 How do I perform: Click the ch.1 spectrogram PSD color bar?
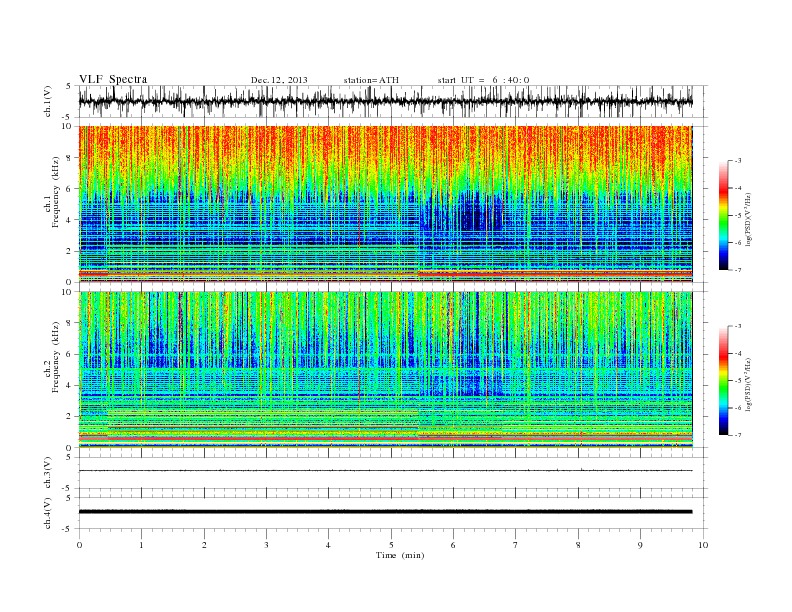pyautogui.click(x=723, y=216)
